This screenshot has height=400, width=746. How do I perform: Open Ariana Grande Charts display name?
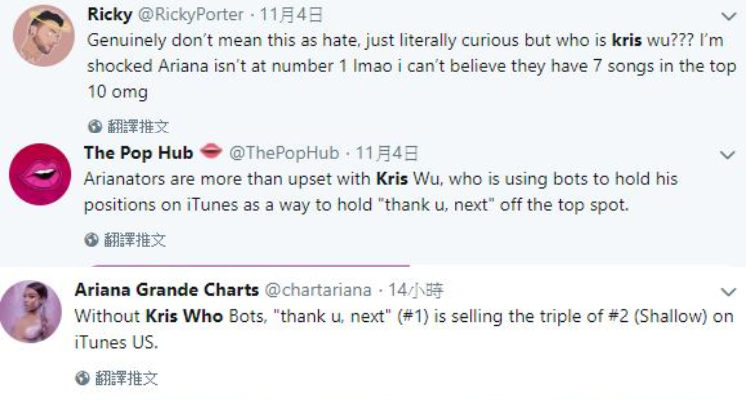(x=166, y=290)
